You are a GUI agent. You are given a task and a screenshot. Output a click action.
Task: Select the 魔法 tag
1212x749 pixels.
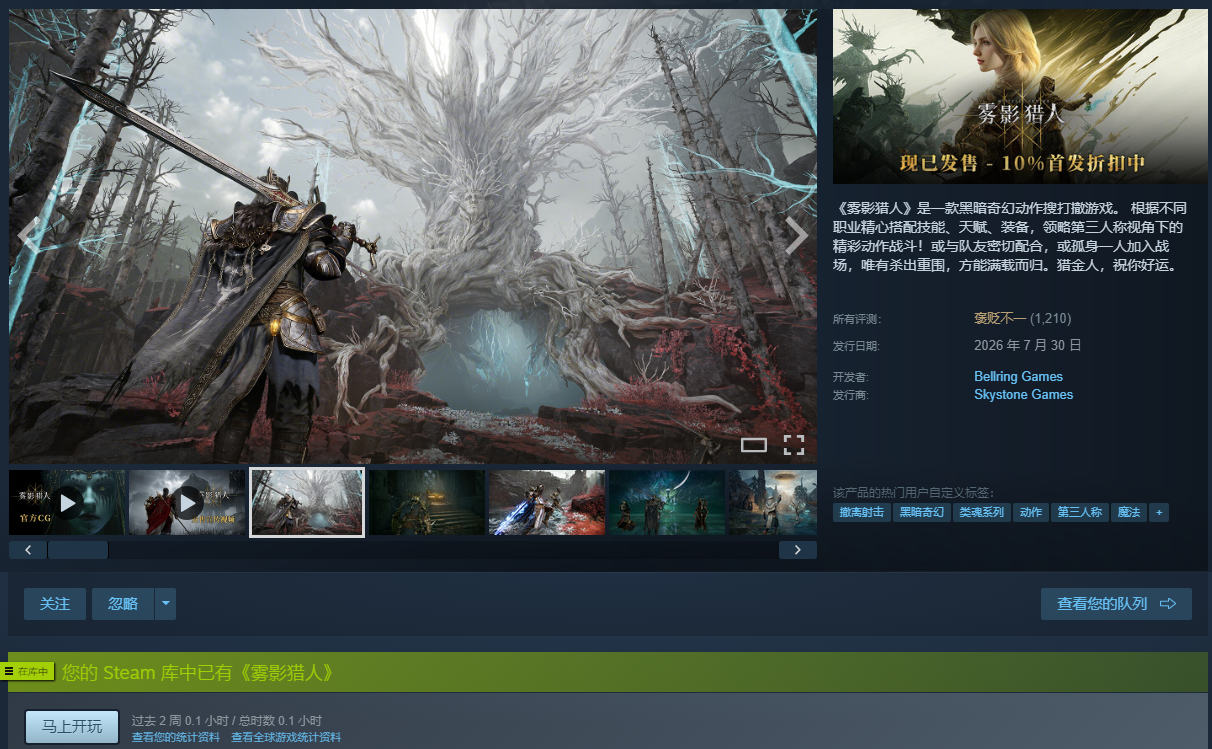pyautogui.click(x=1129, y=512)
